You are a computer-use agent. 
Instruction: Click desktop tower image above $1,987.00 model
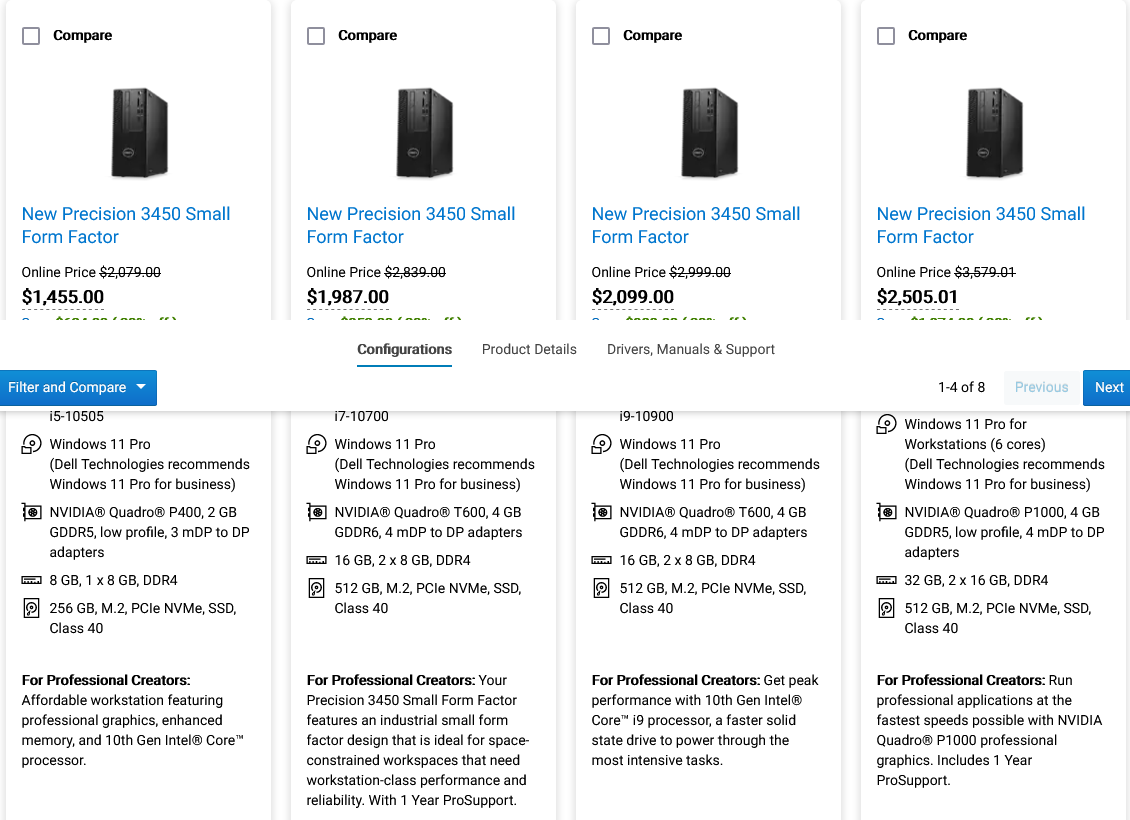[x=424, y=133]
